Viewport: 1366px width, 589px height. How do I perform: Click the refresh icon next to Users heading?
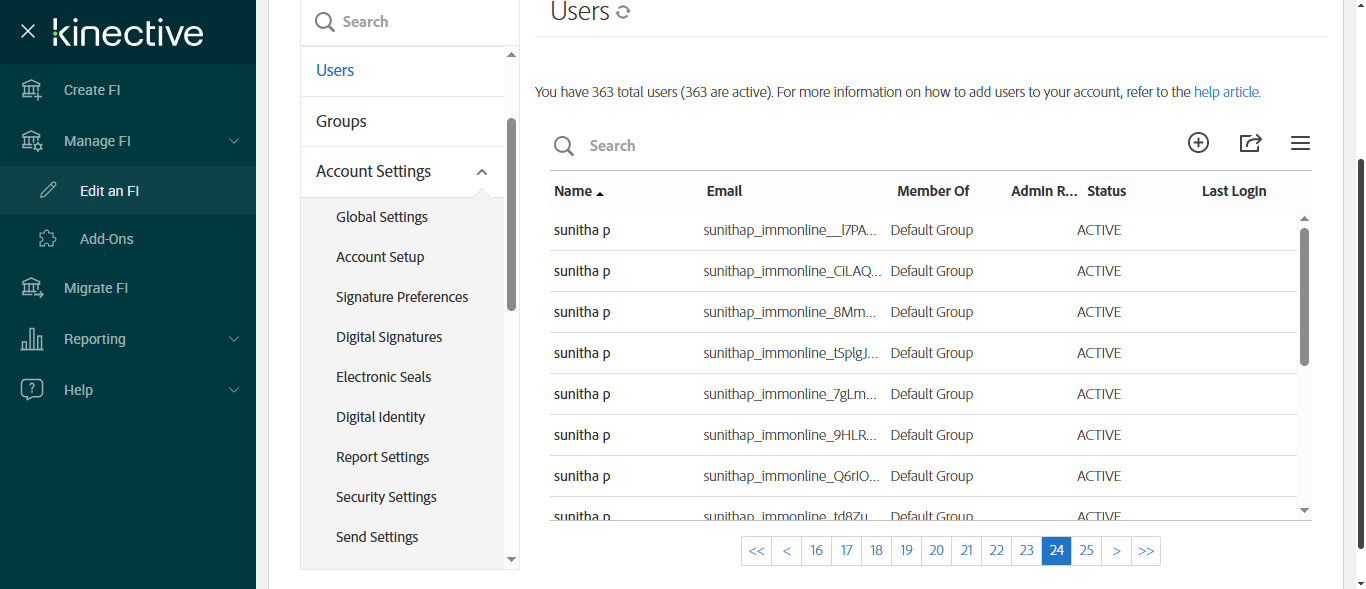623,13
